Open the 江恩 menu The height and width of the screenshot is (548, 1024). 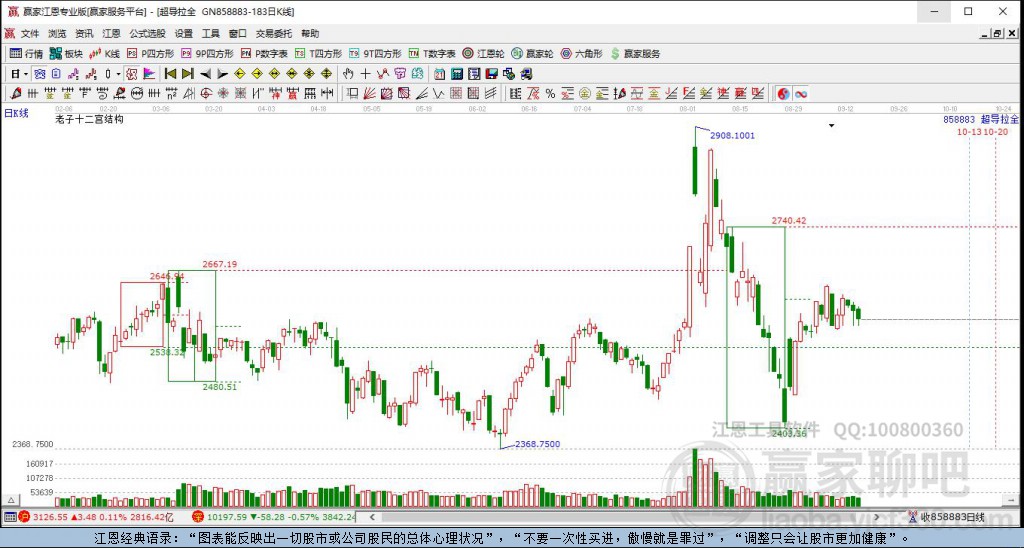pyautogui.click(x=111, y=33)
